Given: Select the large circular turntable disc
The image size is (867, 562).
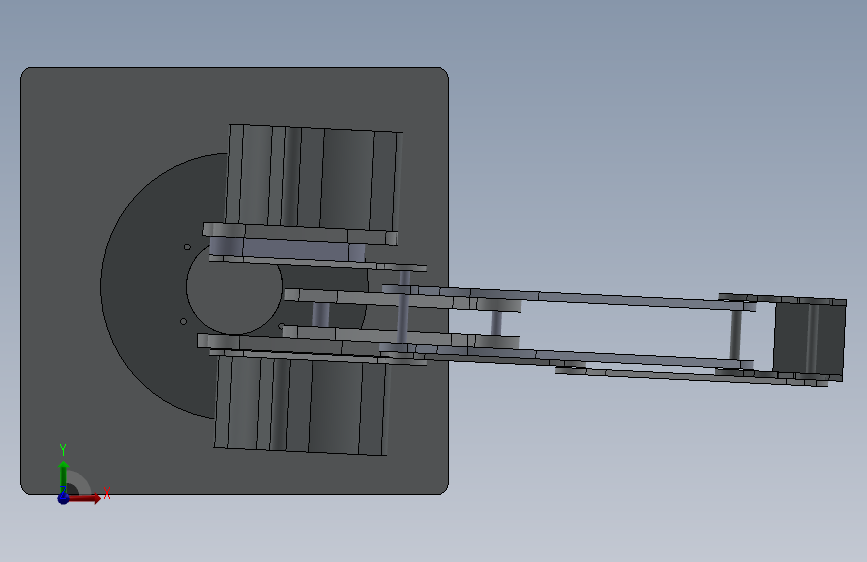Looking at the screenshot, I should [x=144, y=288].
